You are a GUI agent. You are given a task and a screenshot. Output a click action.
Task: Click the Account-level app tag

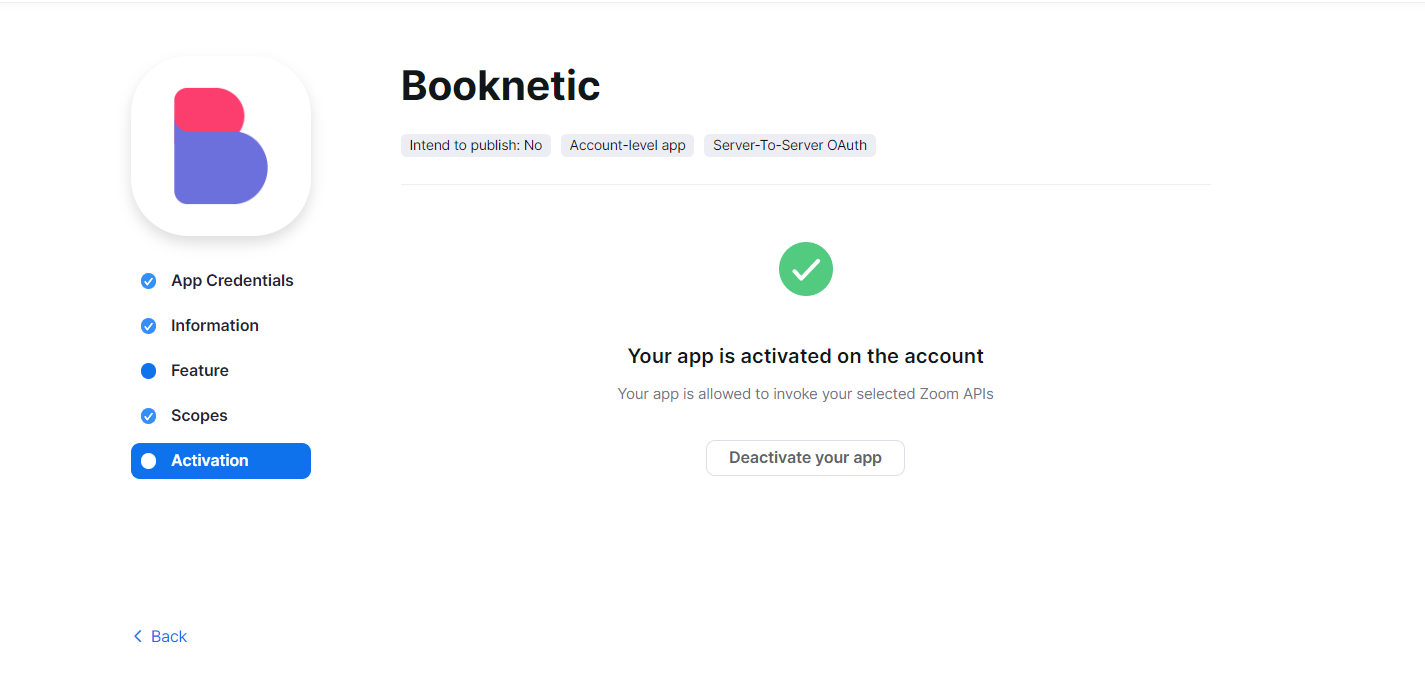(627, 146)
